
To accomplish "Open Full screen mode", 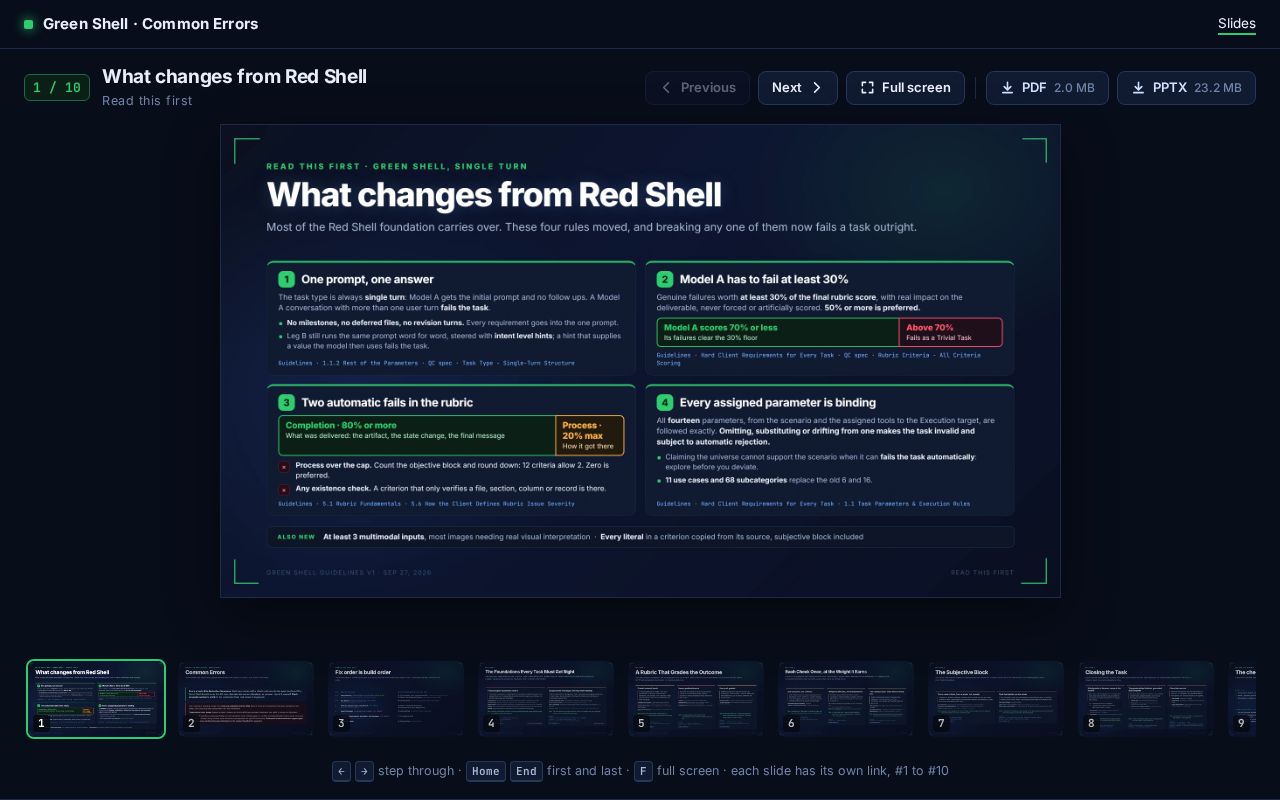I will click(x=905, y=88).
